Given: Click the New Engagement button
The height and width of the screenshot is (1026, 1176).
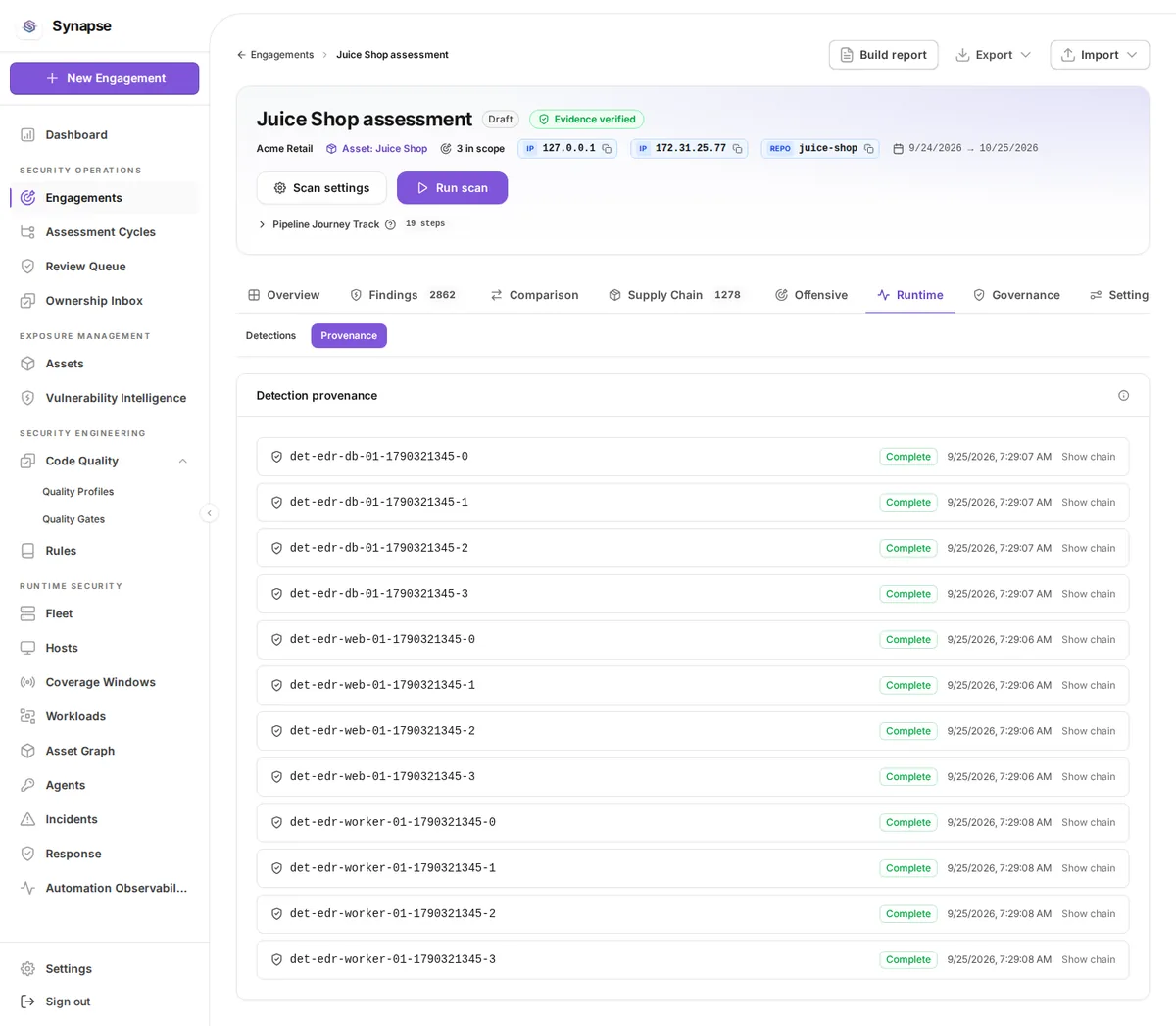Looking at the screenshot, I should [105, 78].
